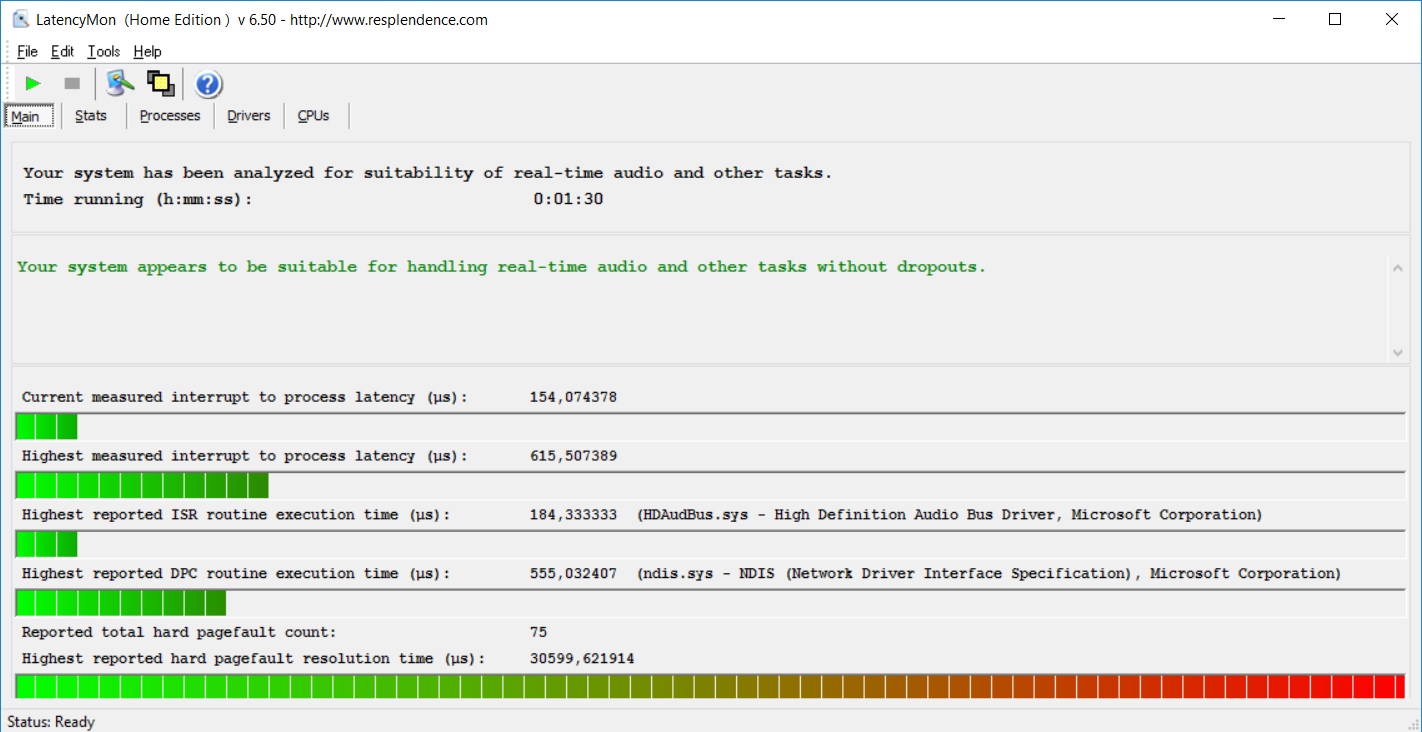Switch to the Processes tab
The height and width of the screenshot is (732, 1422).
[x=170, y=116]
